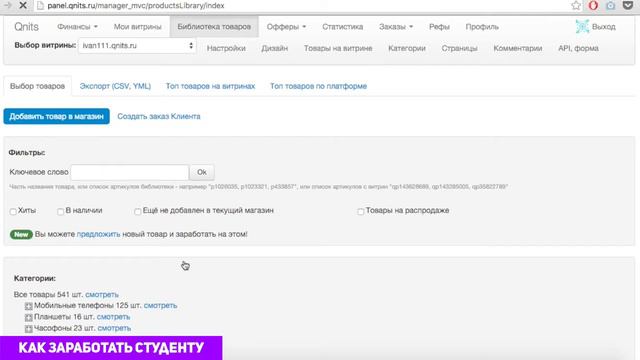Click the Создать заказ Клиента link

coord(159,116)
